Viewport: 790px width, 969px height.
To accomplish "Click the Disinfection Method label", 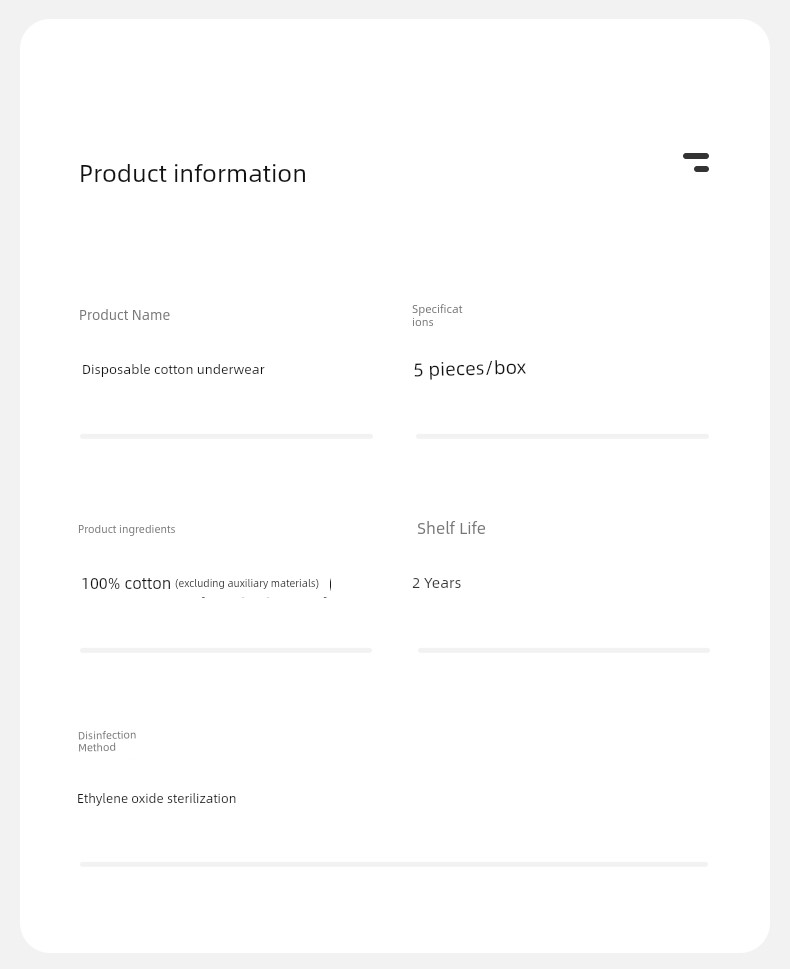I will 107,741.
